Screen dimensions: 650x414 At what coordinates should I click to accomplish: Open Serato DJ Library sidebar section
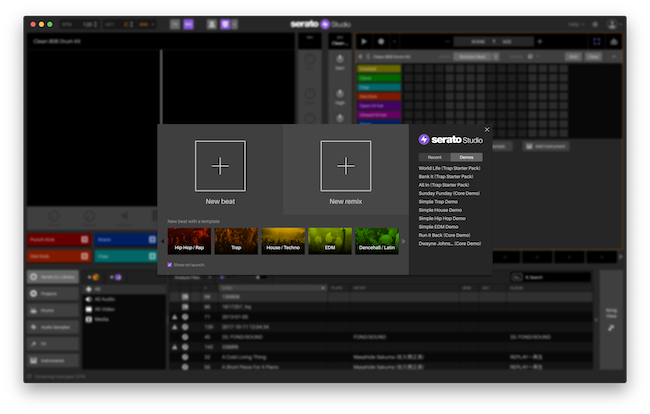(x=53, y=277)
